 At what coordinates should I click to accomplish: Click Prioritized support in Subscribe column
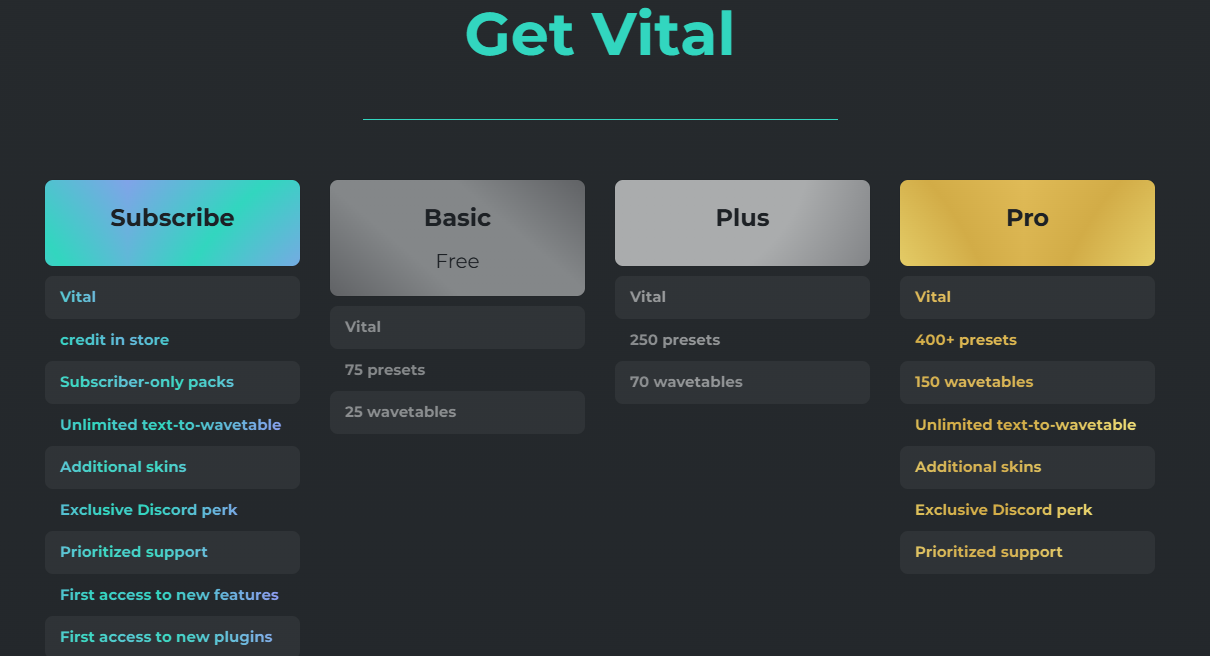(x=172, y=552)
